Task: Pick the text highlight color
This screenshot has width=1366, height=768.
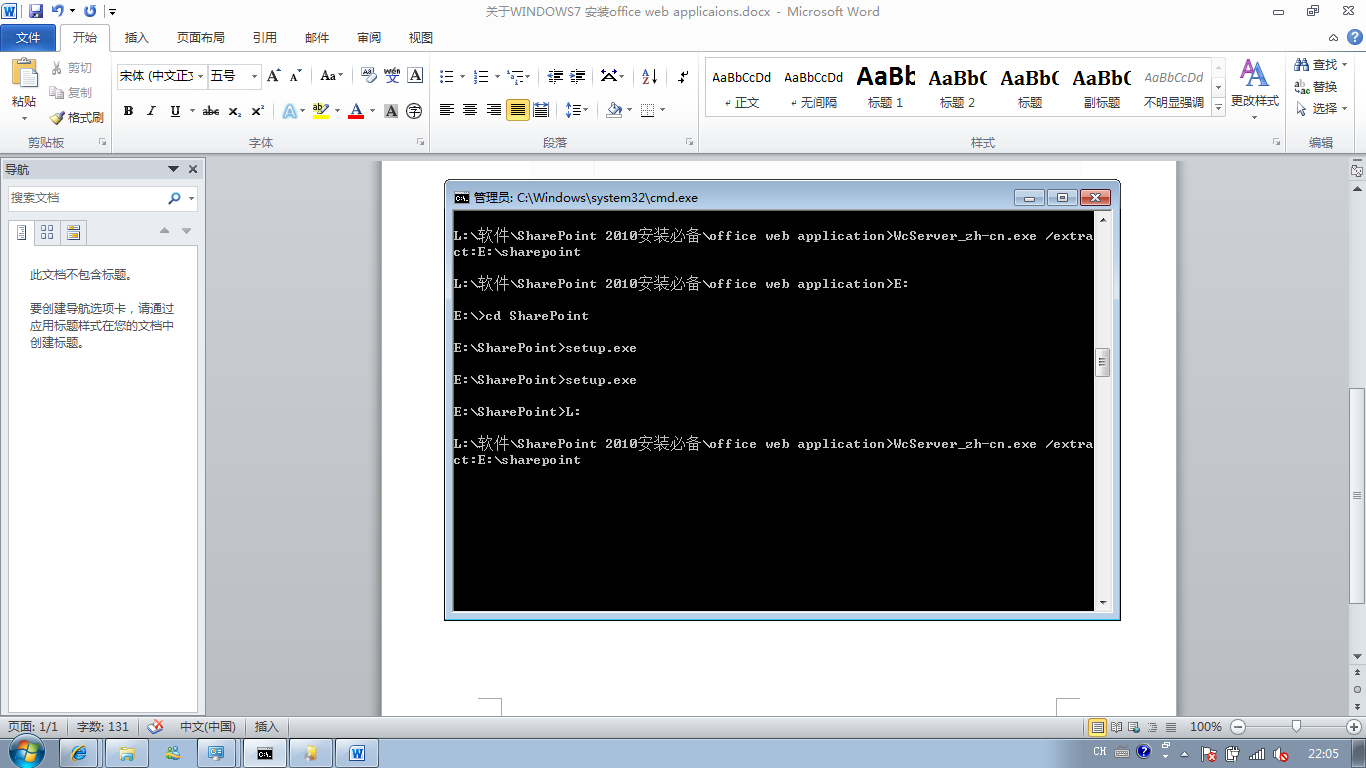Action: [320, 111]
